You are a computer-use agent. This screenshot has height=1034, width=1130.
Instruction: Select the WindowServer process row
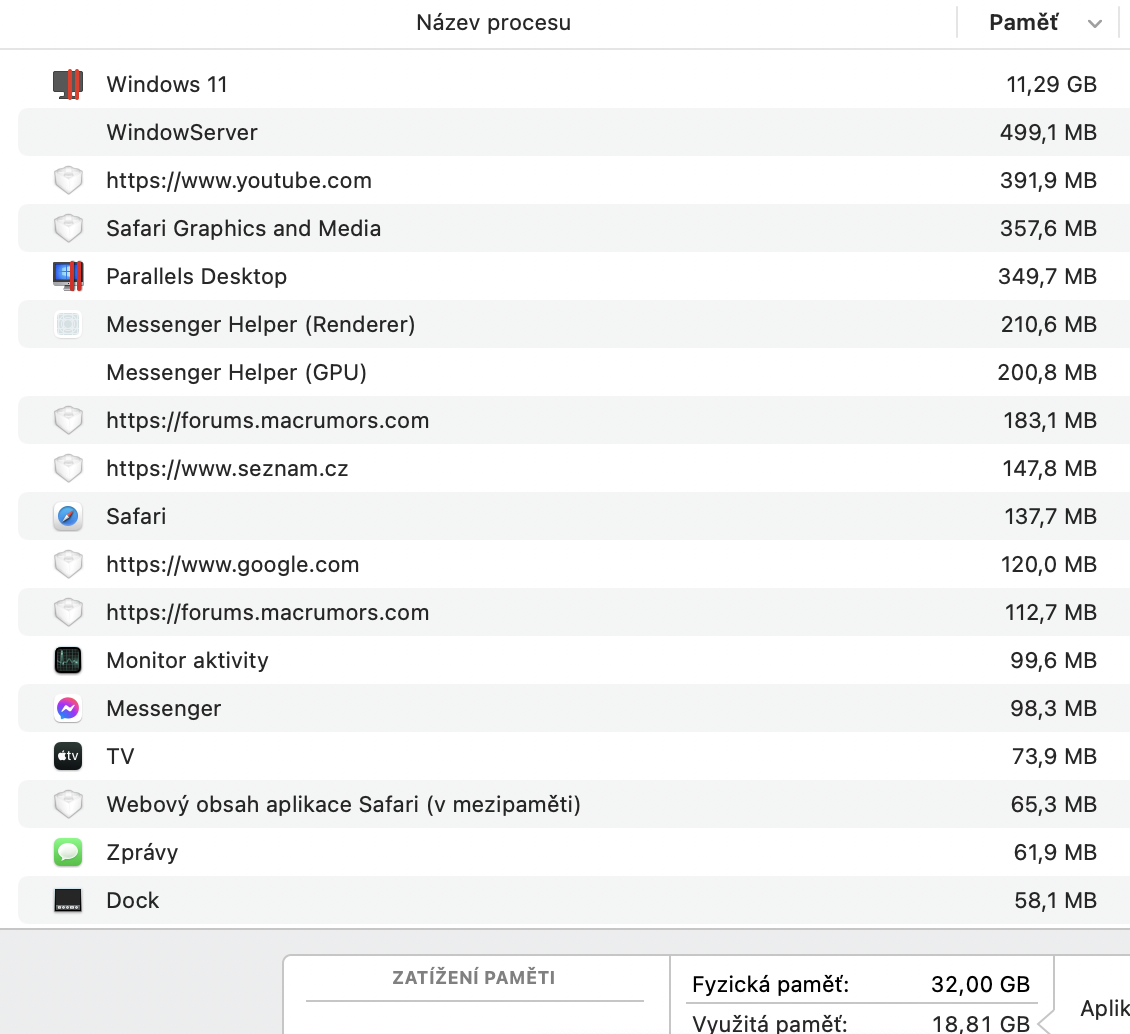click(x=574, y=133)
